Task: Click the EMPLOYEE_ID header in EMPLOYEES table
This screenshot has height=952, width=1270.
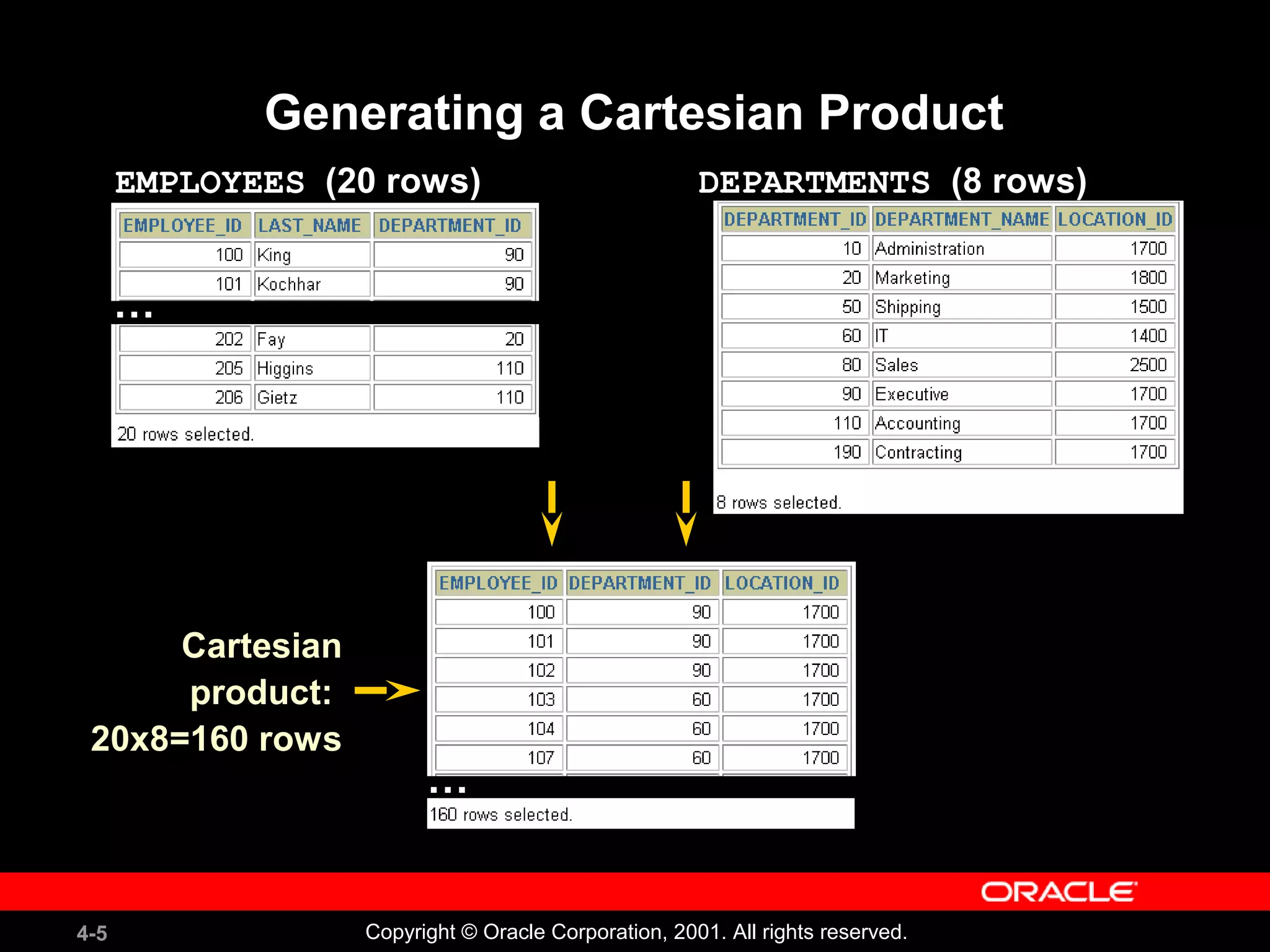Action: 184,226
